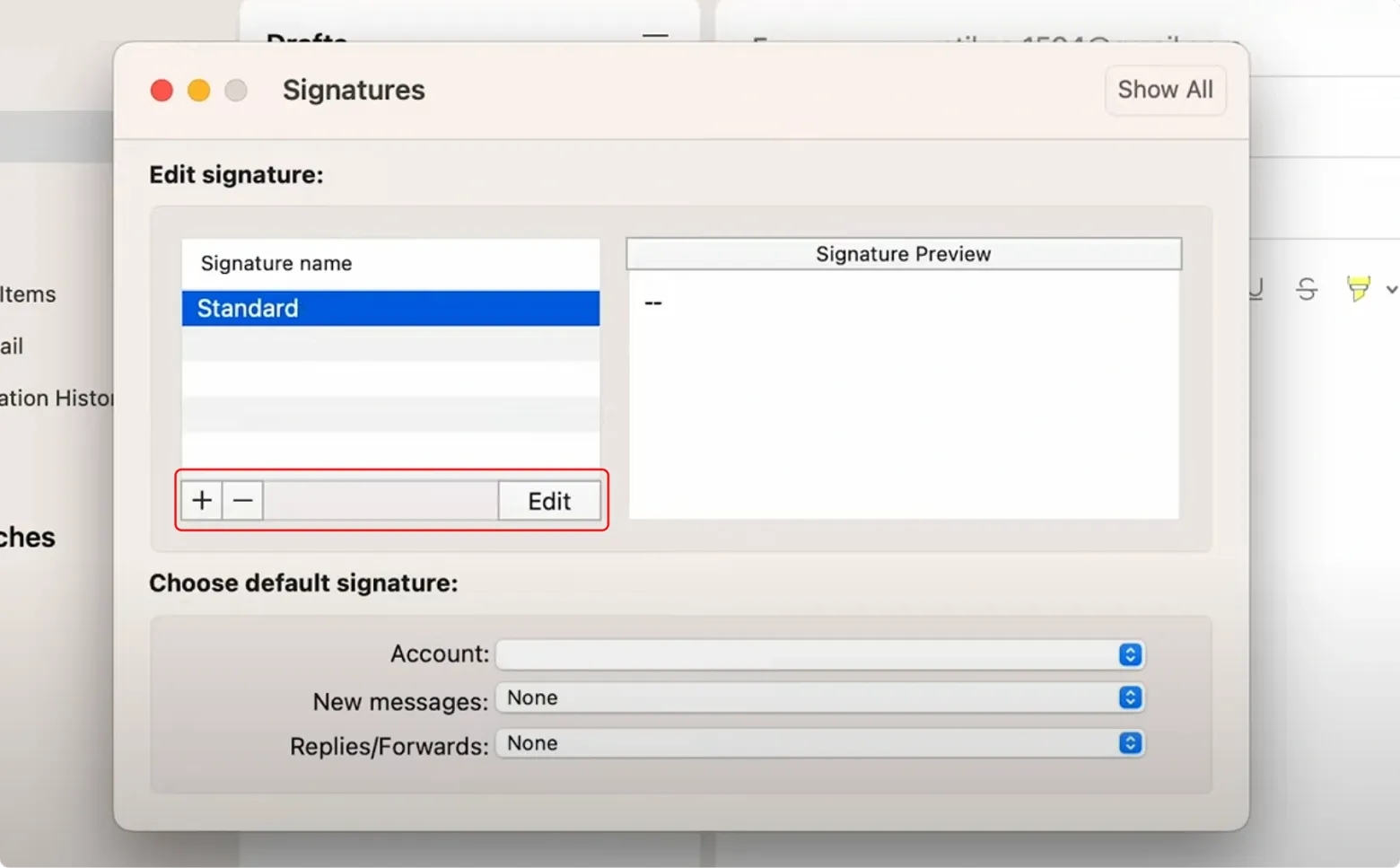Screen dimensions: 1400x868
Task: Remove selected signature with minus button
Action: click(243, 500)
